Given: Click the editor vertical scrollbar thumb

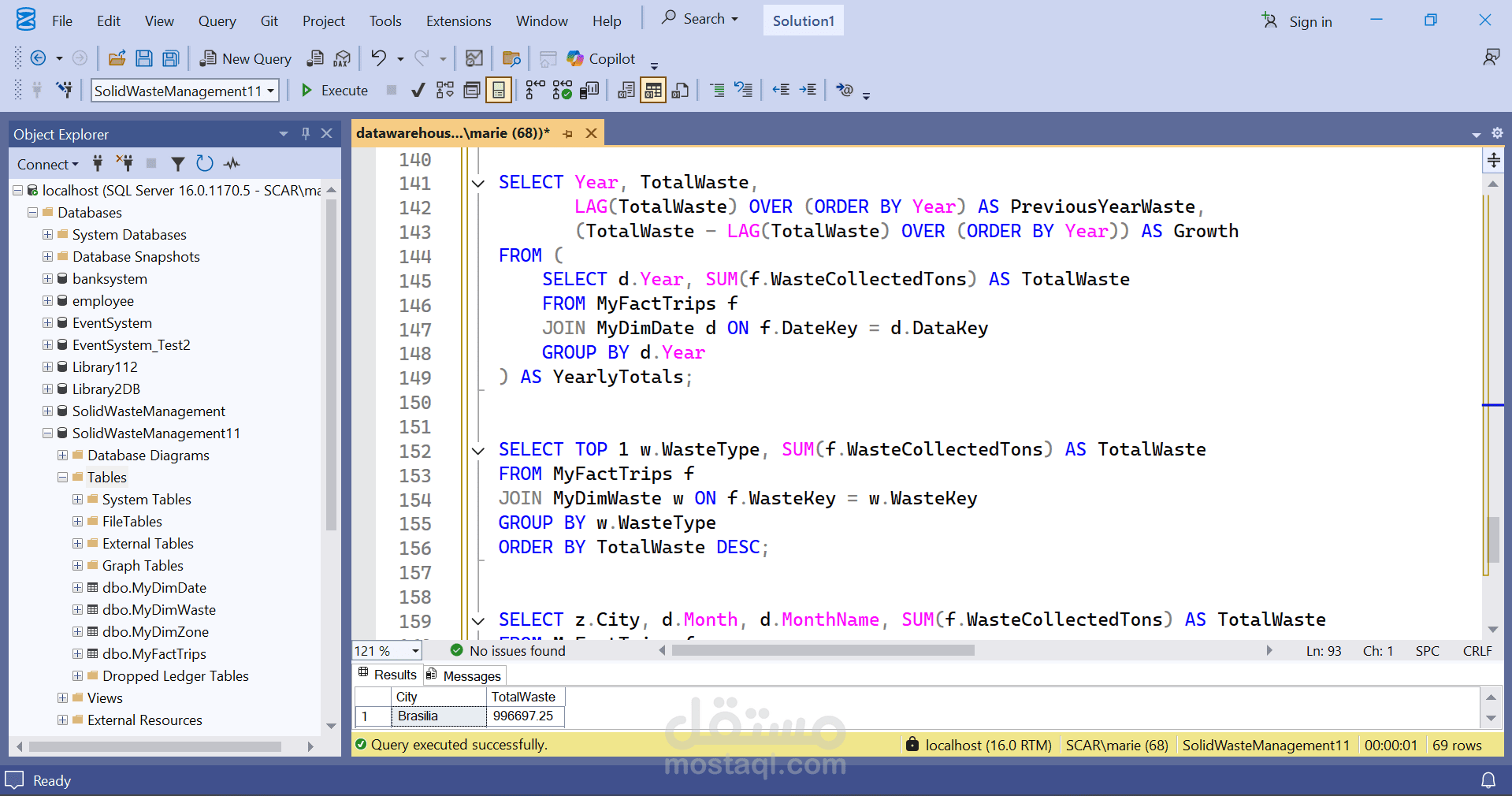Looking at the screenshot, I should coord(1493,538).
